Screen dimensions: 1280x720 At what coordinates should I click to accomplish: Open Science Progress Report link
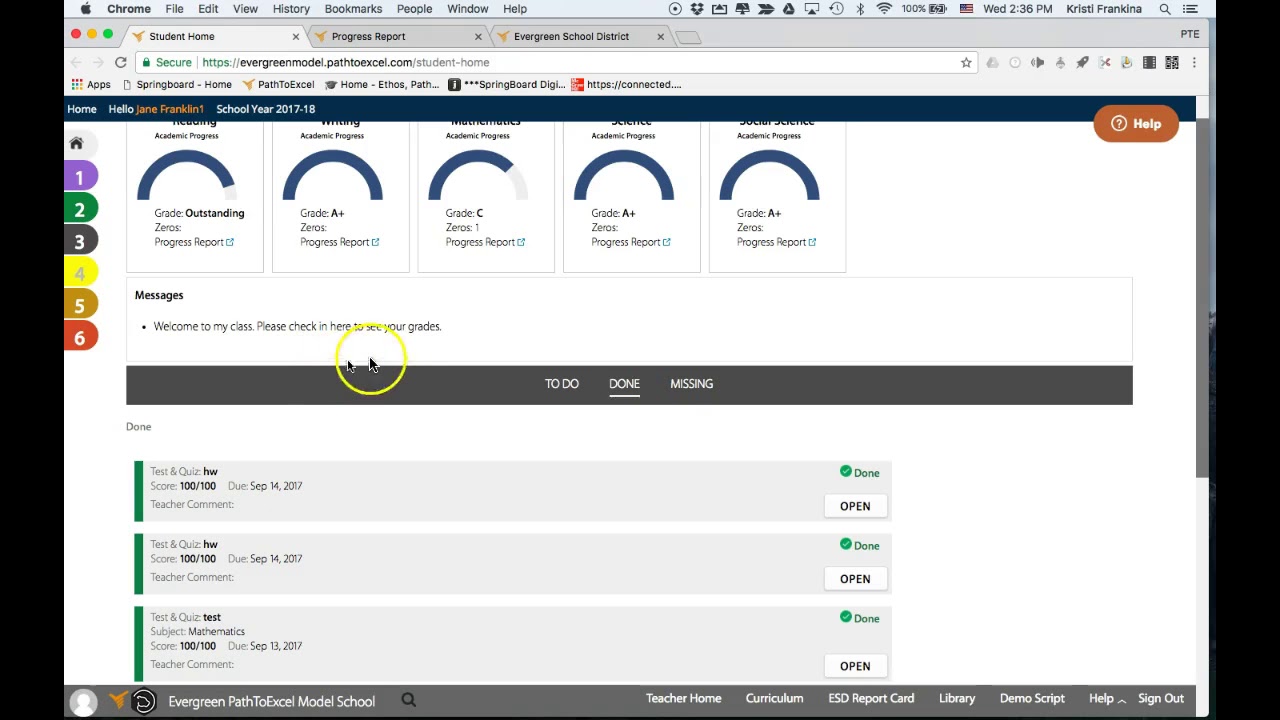630,242
